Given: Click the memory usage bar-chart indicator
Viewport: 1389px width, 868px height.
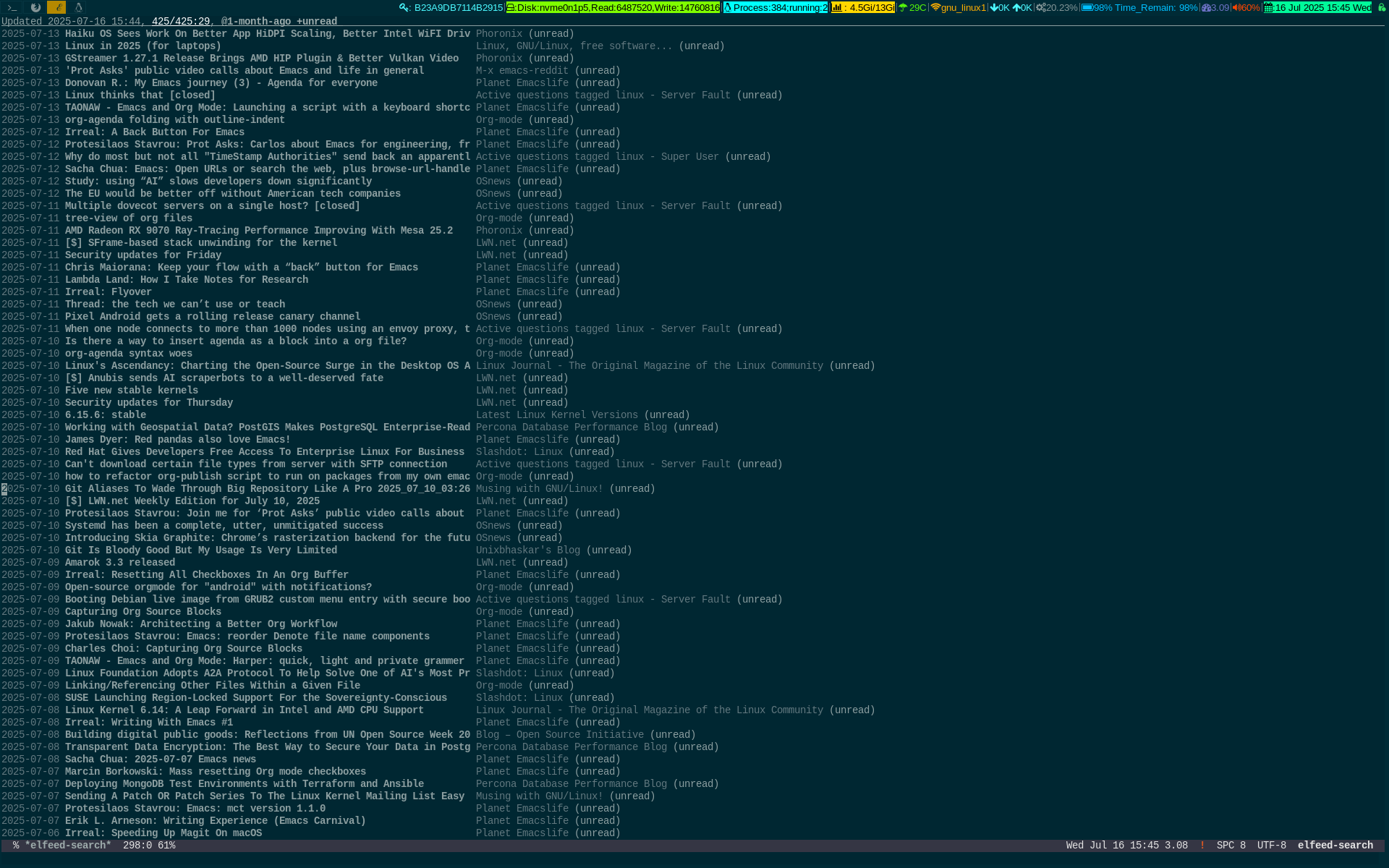Looking at the screenshot, I should point(862,7).
